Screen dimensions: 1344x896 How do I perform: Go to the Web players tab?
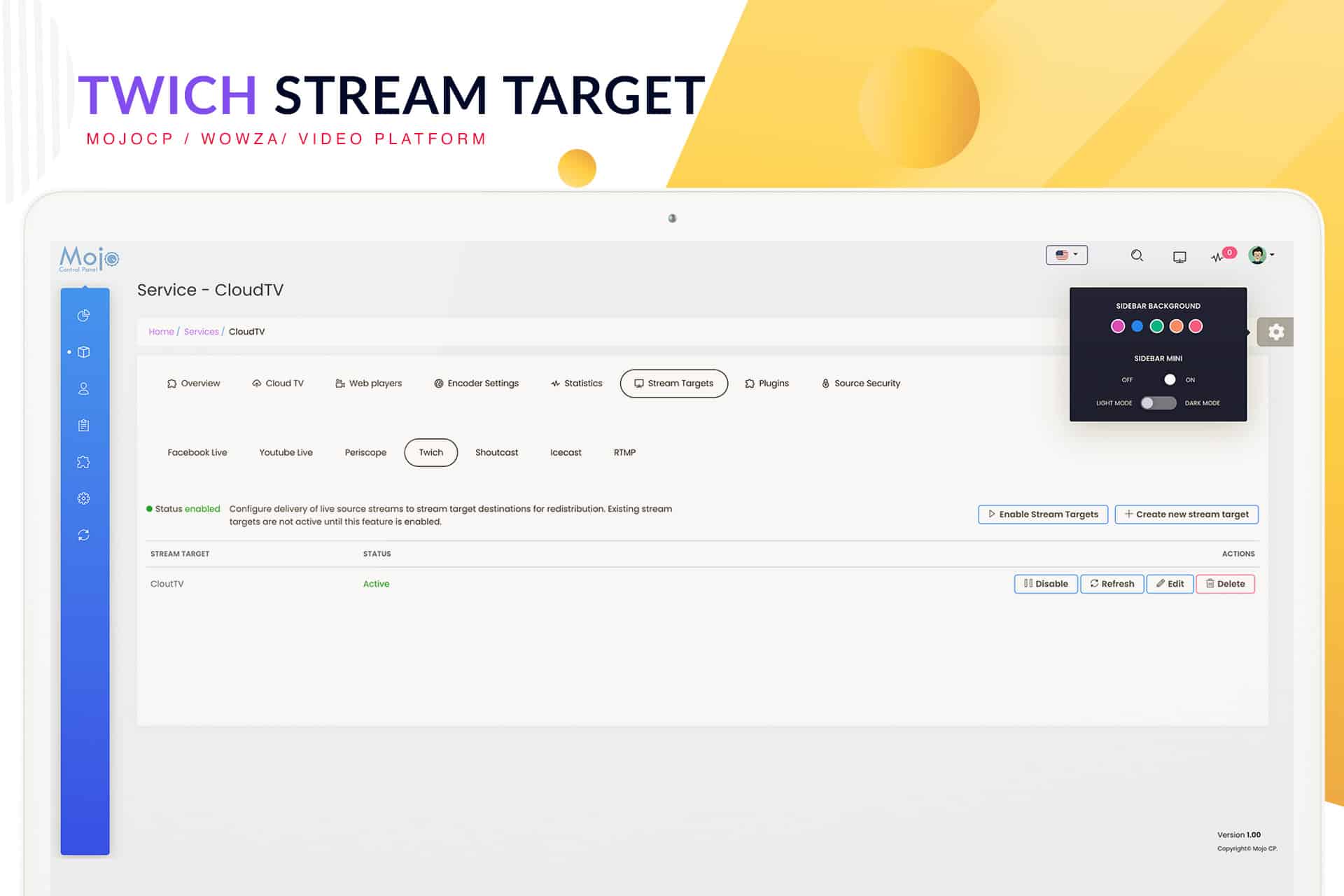point(369,384)
